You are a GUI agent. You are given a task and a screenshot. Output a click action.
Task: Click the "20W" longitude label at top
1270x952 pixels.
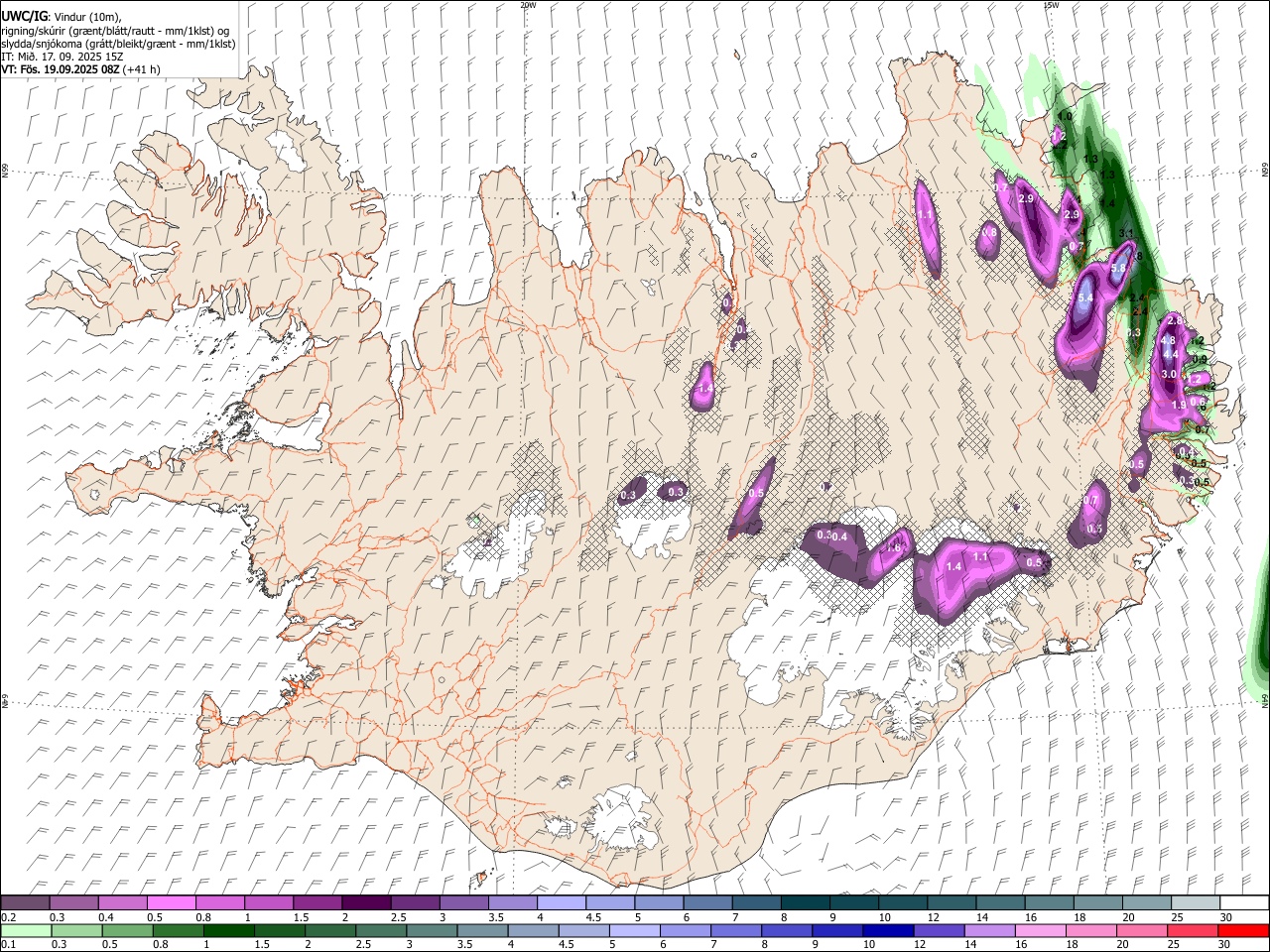[528, 5]
